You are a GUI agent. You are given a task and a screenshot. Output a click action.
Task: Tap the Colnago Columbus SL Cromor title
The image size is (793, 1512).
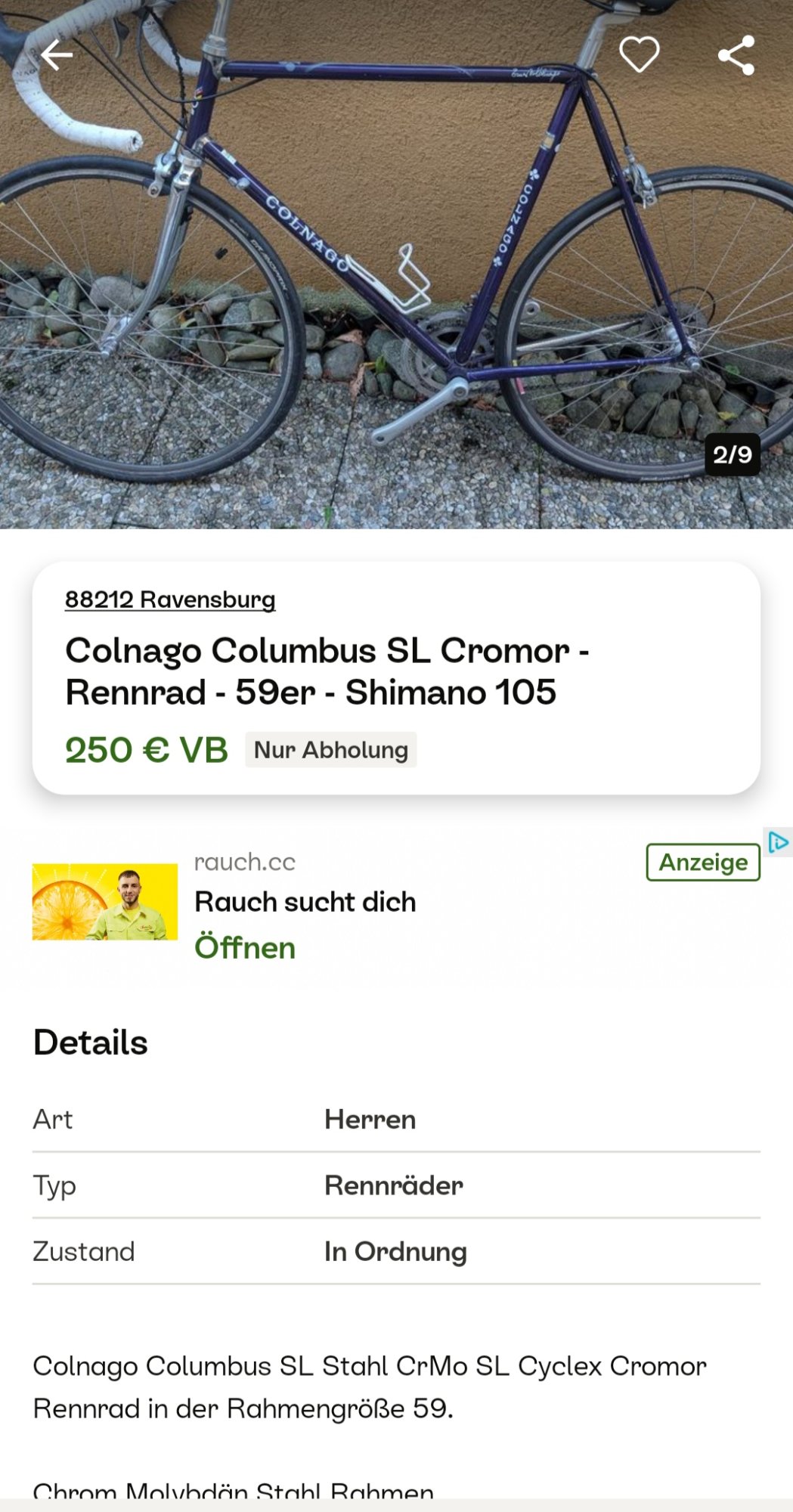tap(327, 671)
